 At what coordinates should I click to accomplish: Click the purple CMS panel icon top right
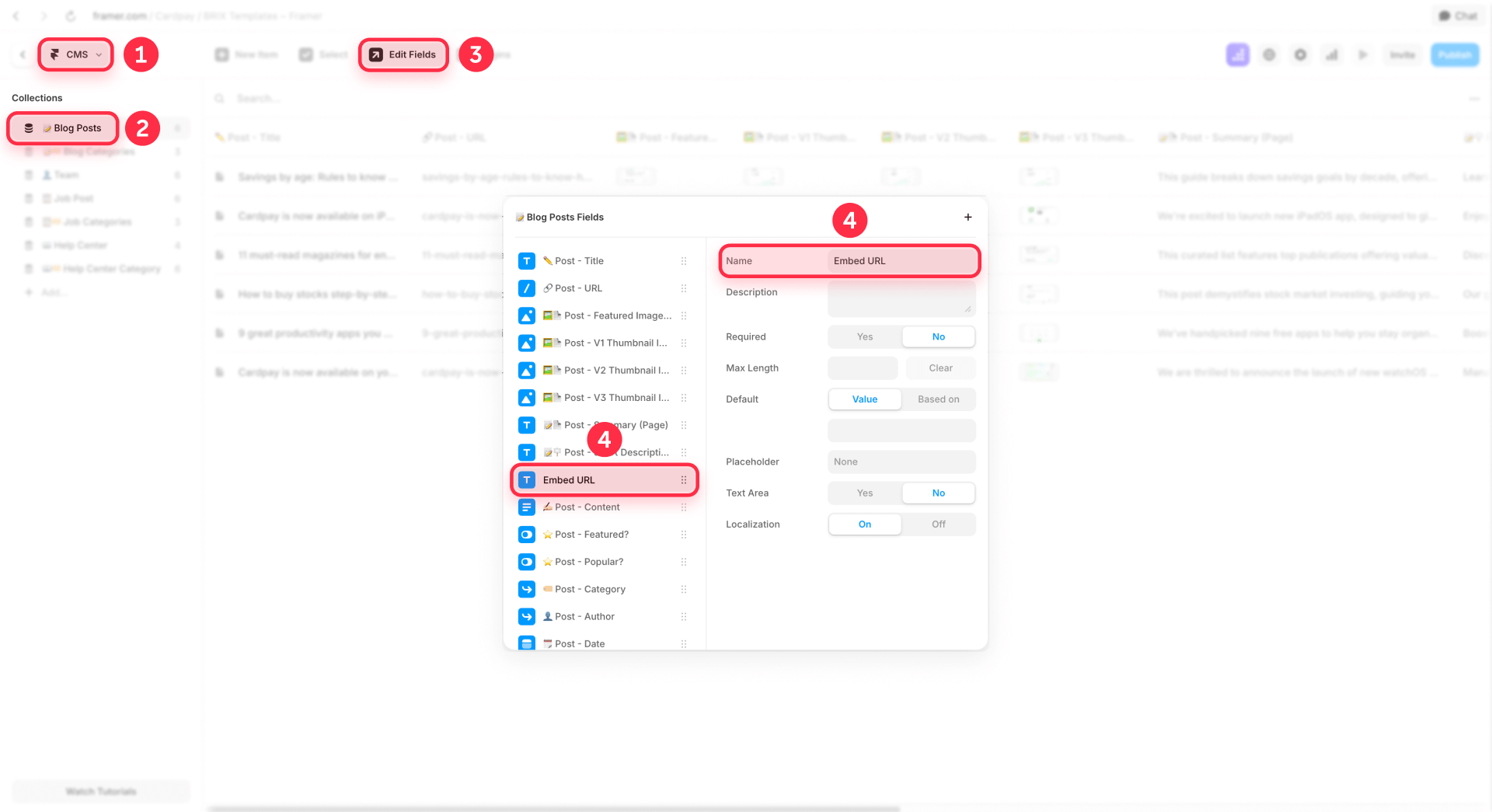click(x=1238, y=54)
